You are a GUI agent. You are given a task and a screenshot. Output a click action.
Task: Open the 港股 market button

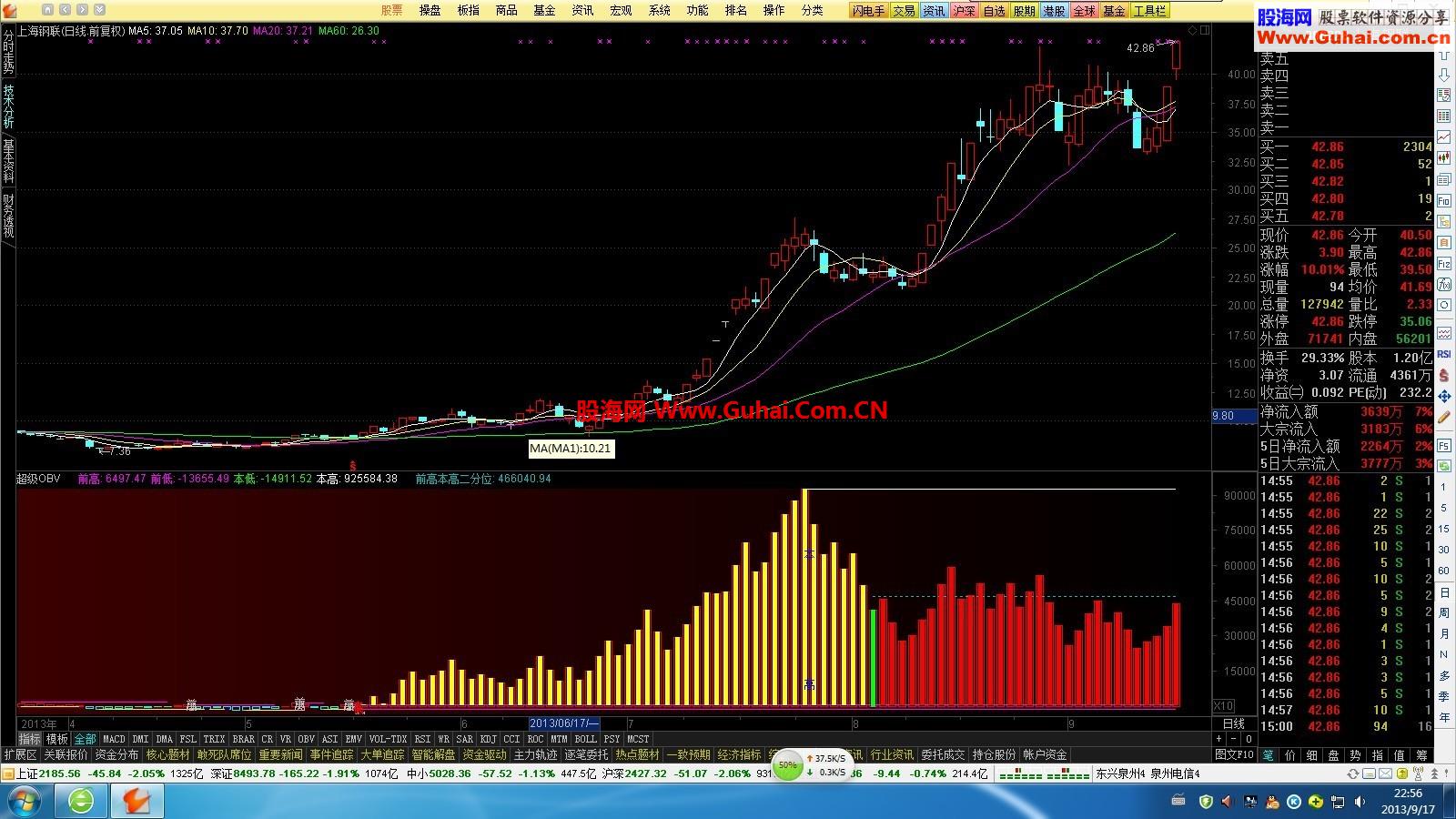1054,11
